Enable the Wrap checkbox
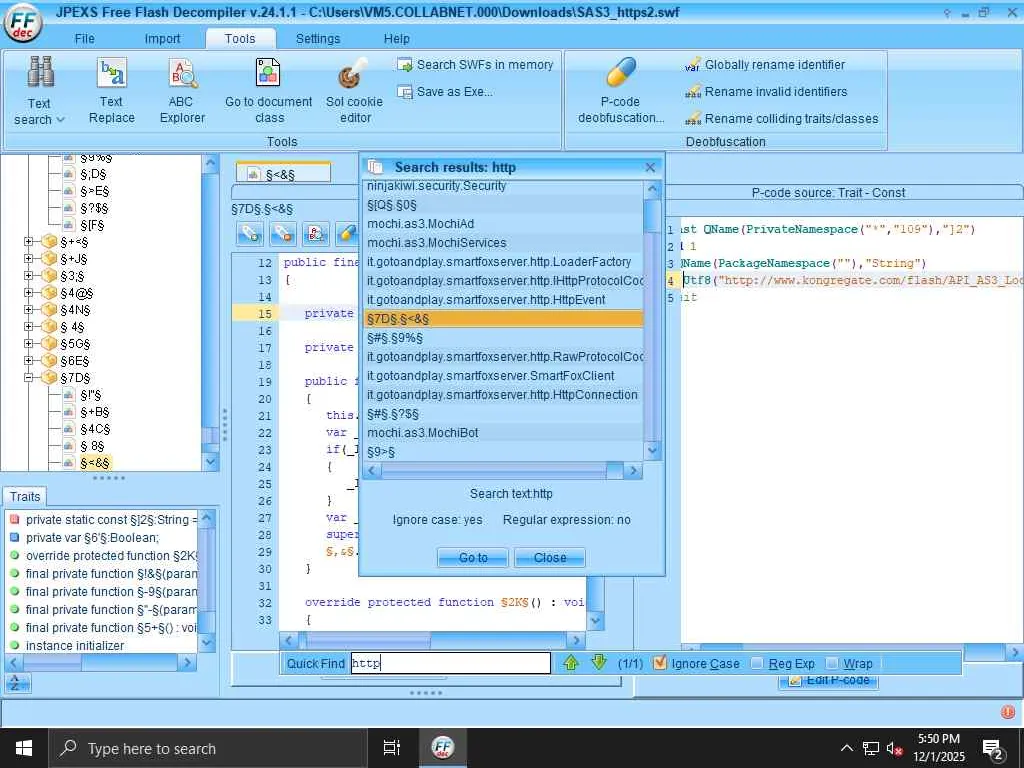Screen dimensions: 1024x768 (832, 664)
